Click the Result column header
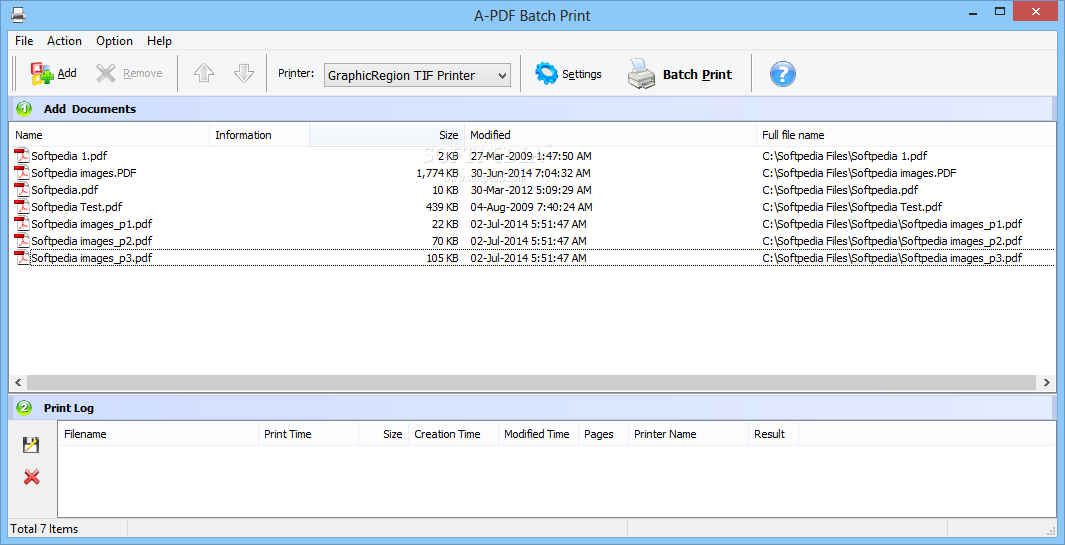The height and width of the screenshot is (545, 1065). coord(773,434)
